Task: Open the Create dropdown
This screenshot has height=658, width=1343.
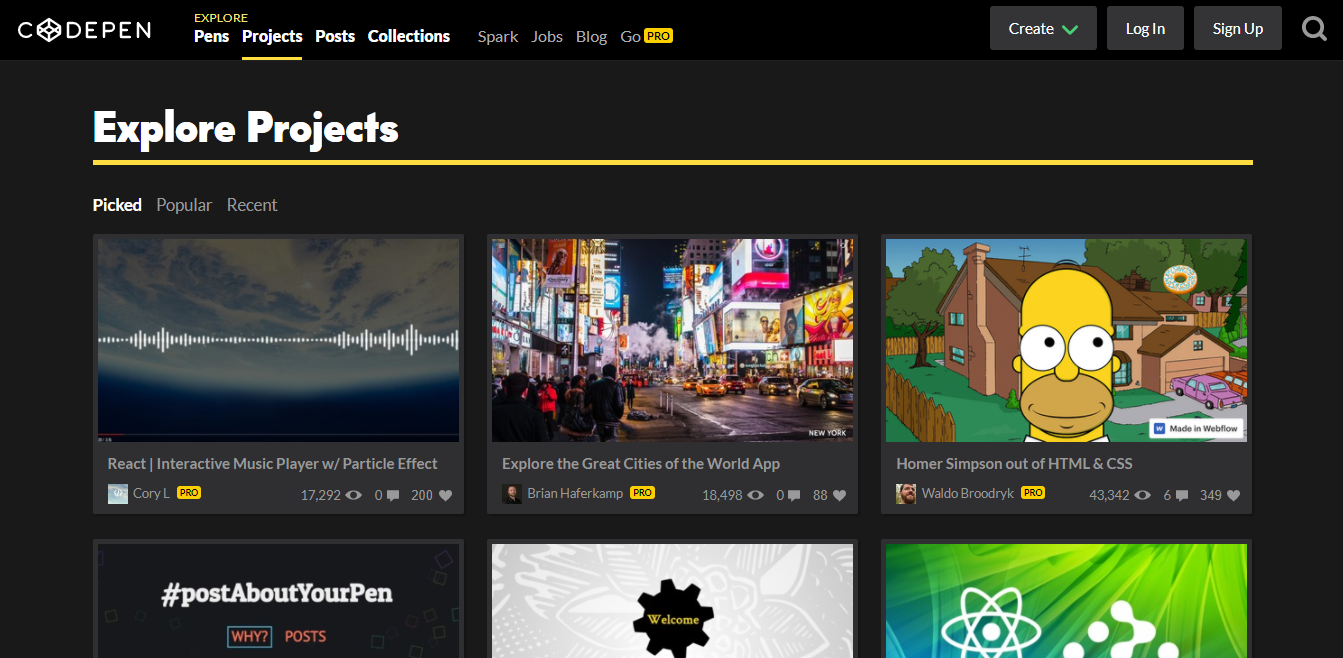Action: coord(1043,28)
